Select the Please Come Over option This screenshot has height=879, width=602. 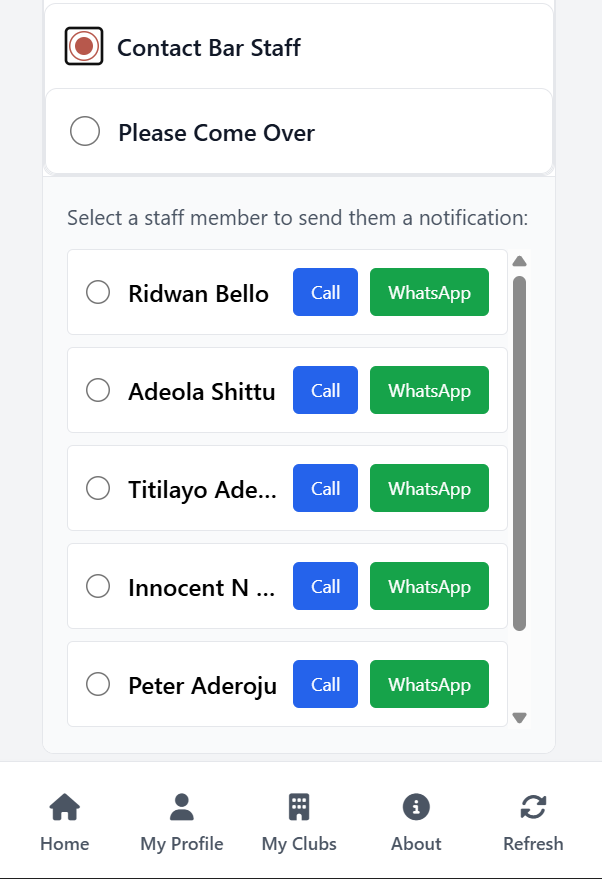tap(85, 131)
